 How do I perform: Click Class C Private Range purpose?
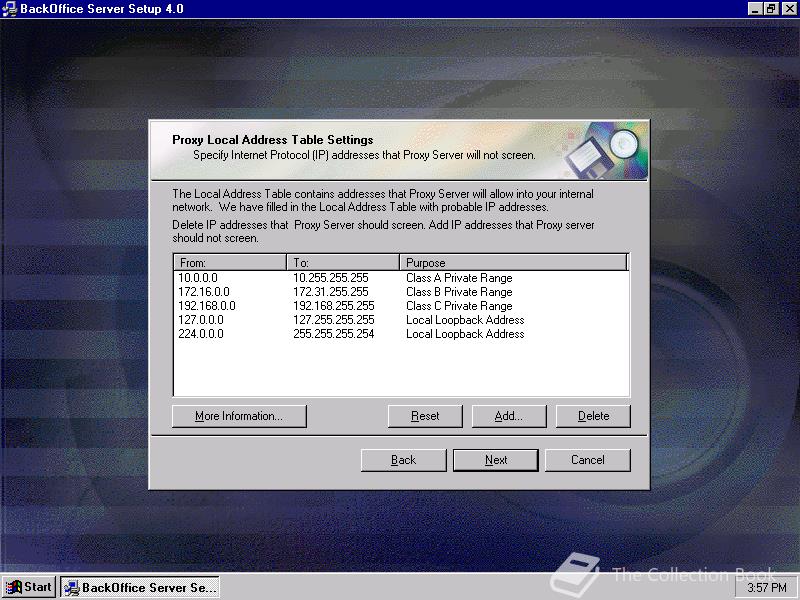459,306
